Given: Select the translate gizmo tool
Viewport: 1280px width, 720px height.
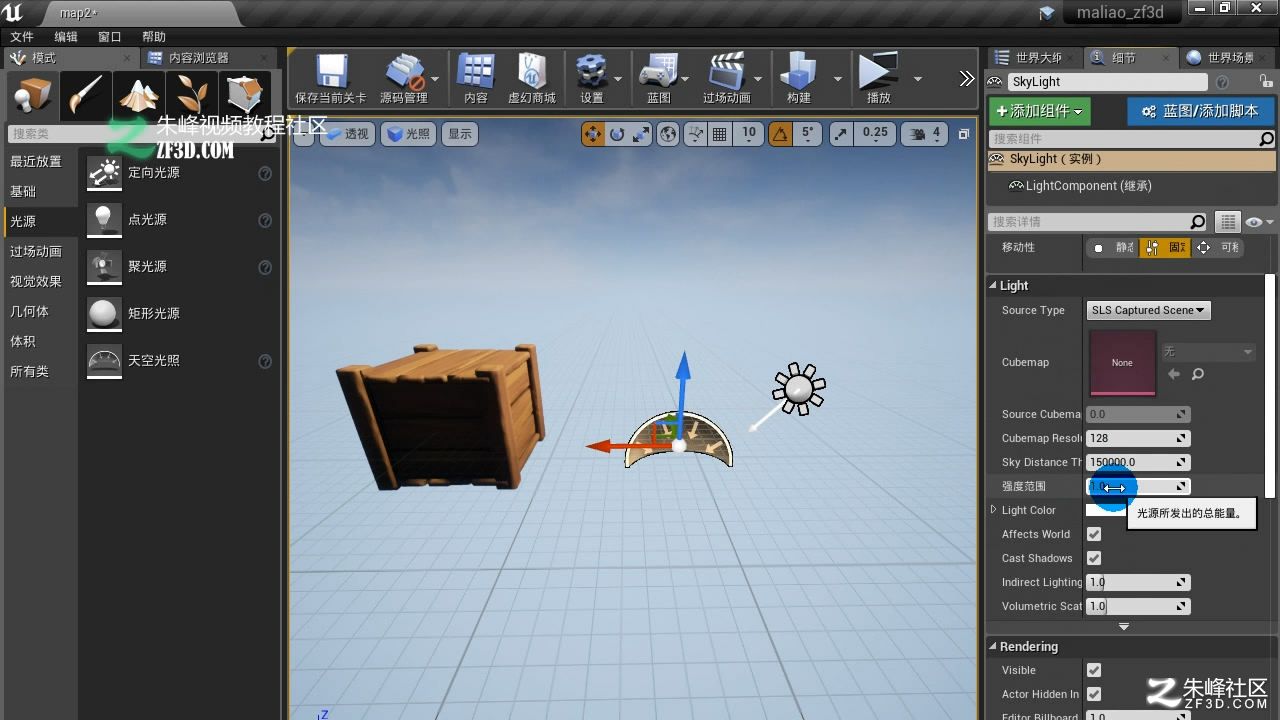Looking at the screenshot, I should coord(593,134).
